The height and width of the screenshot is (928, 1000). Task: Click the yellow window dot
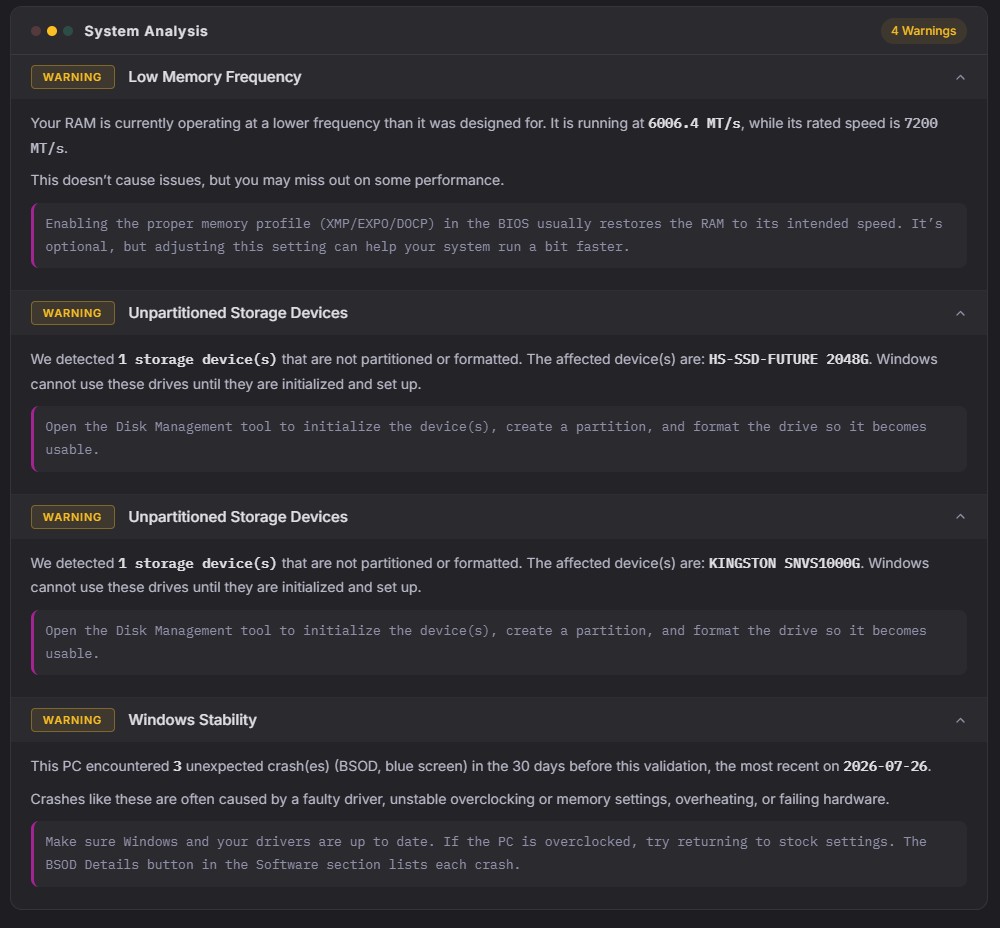coord(52,31)
